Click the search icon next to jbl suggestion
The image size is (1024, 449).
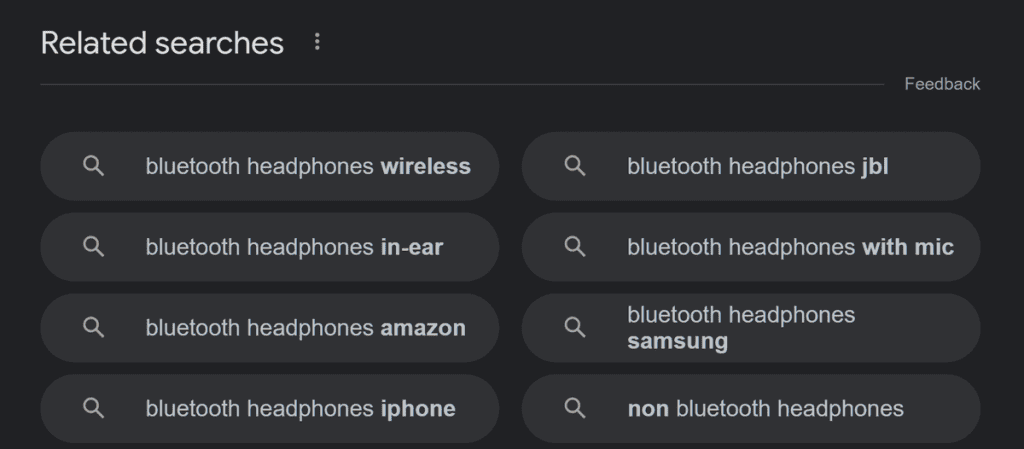coord(575,166)
